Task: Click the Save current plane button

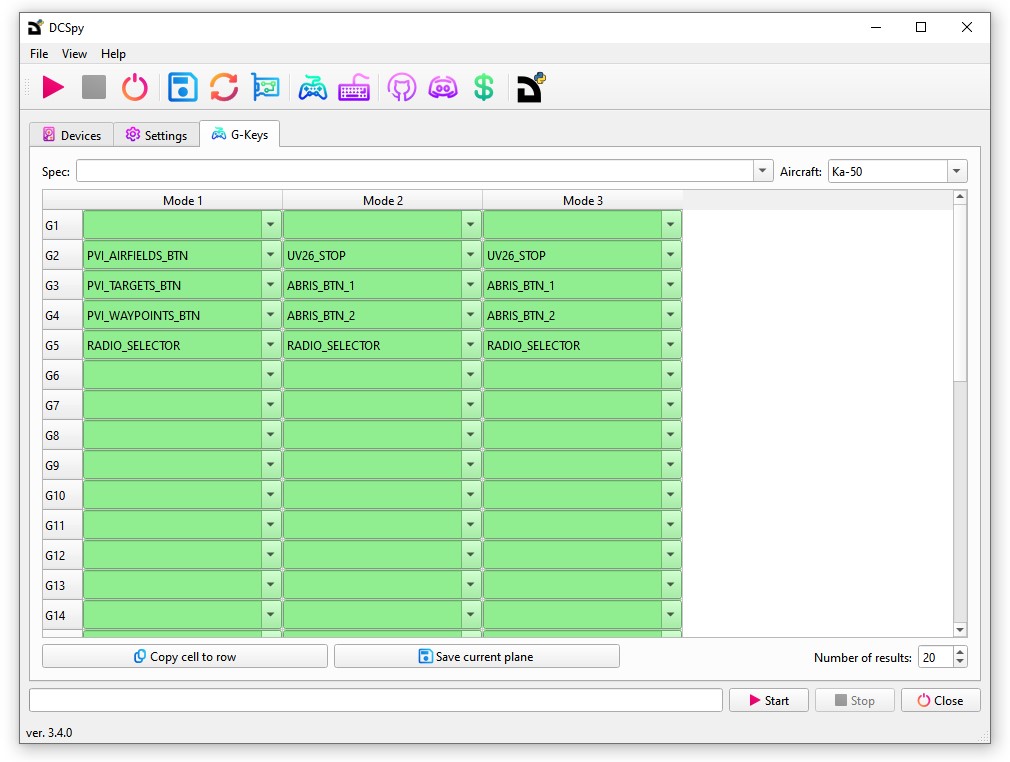Action: (477, 657)
